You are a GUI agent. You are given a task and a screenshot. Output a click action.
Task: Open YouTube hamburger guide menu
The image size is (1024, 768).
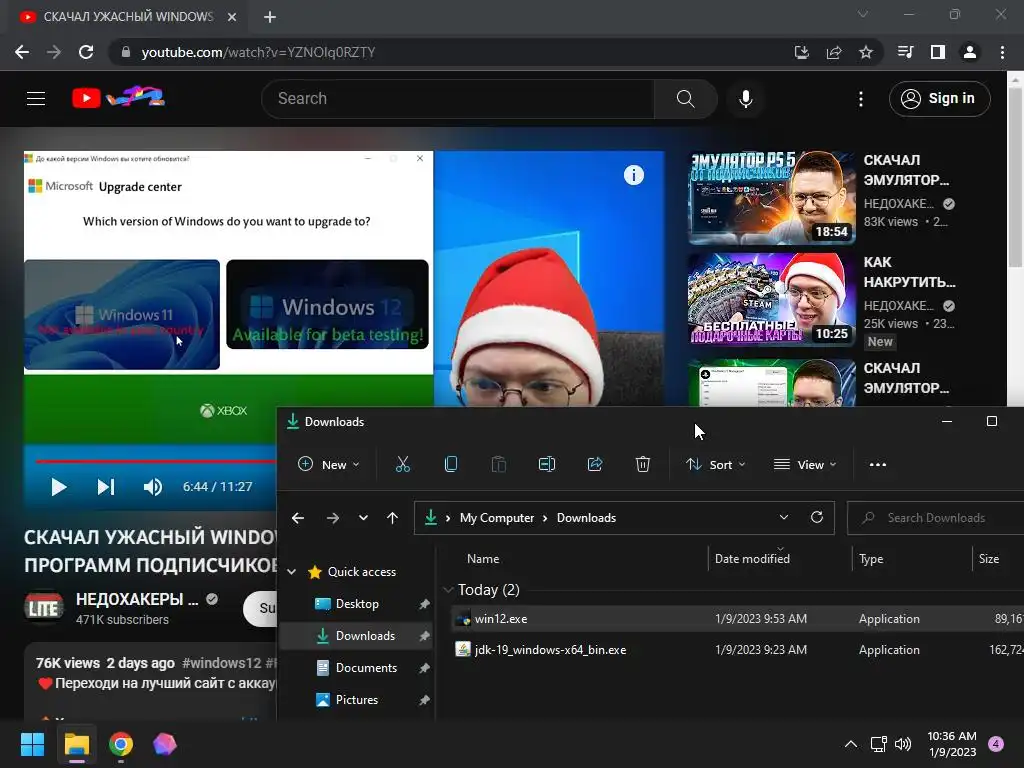[36, 99]
